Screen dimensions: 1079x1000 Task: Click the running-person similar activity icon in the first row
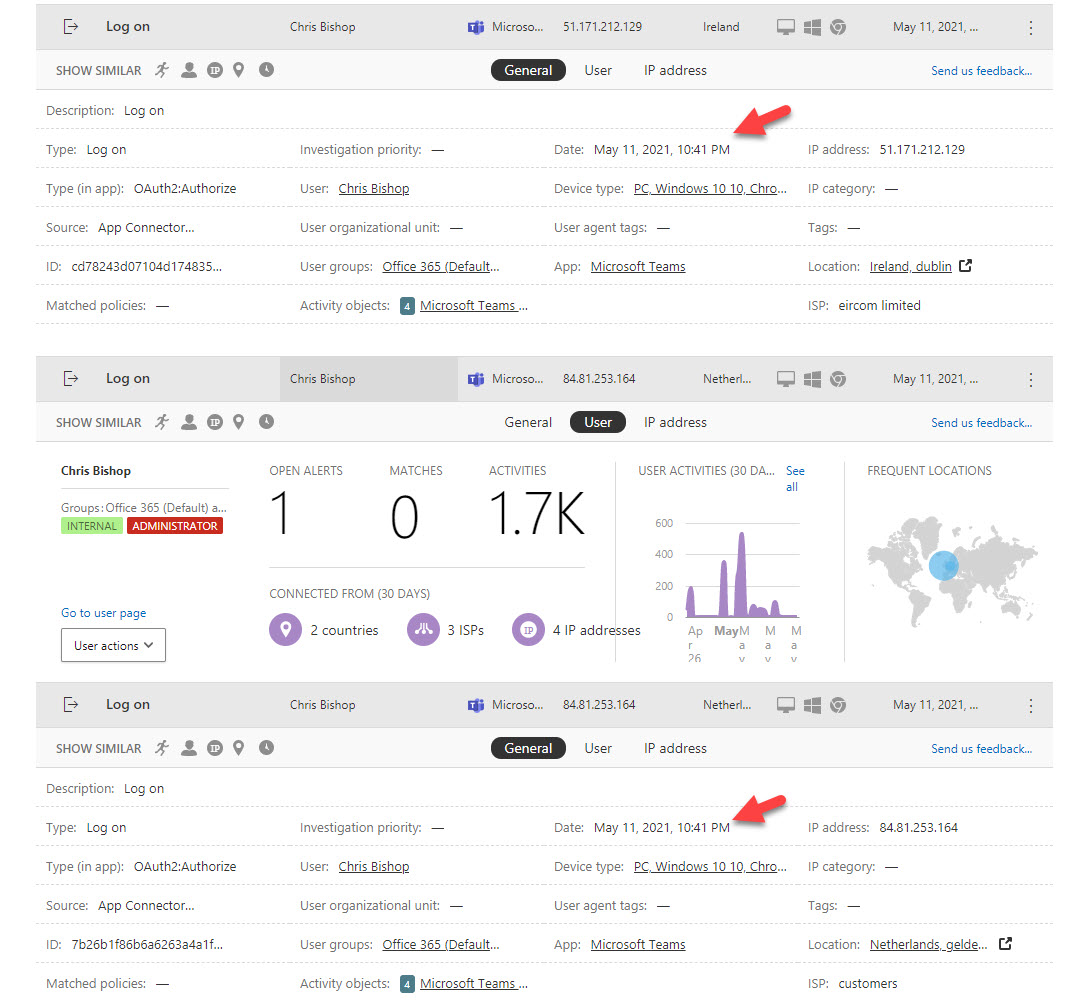click(162, 70)
